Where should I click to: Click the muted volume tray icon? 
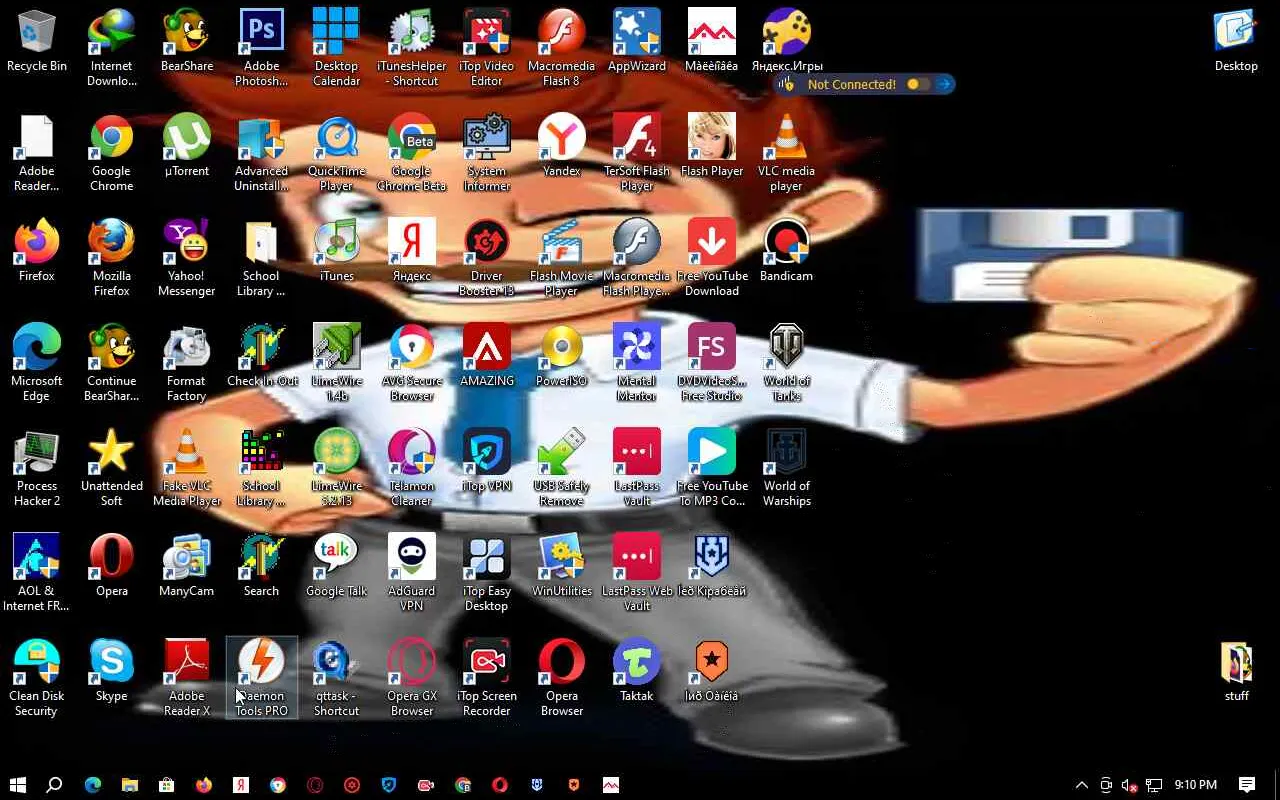click(1130, 785)
